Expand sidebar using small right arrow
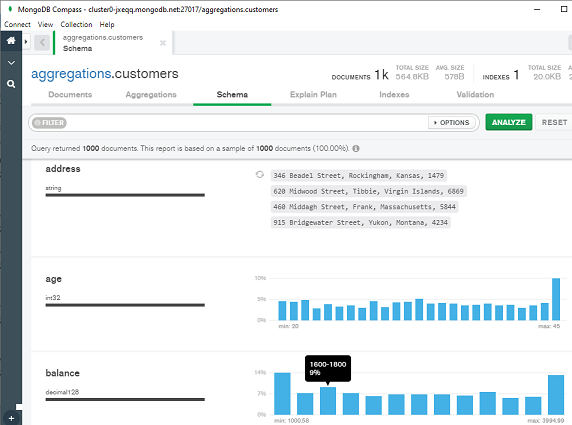The width and height of the screenshot is (572, 425). tap(26, 42)
